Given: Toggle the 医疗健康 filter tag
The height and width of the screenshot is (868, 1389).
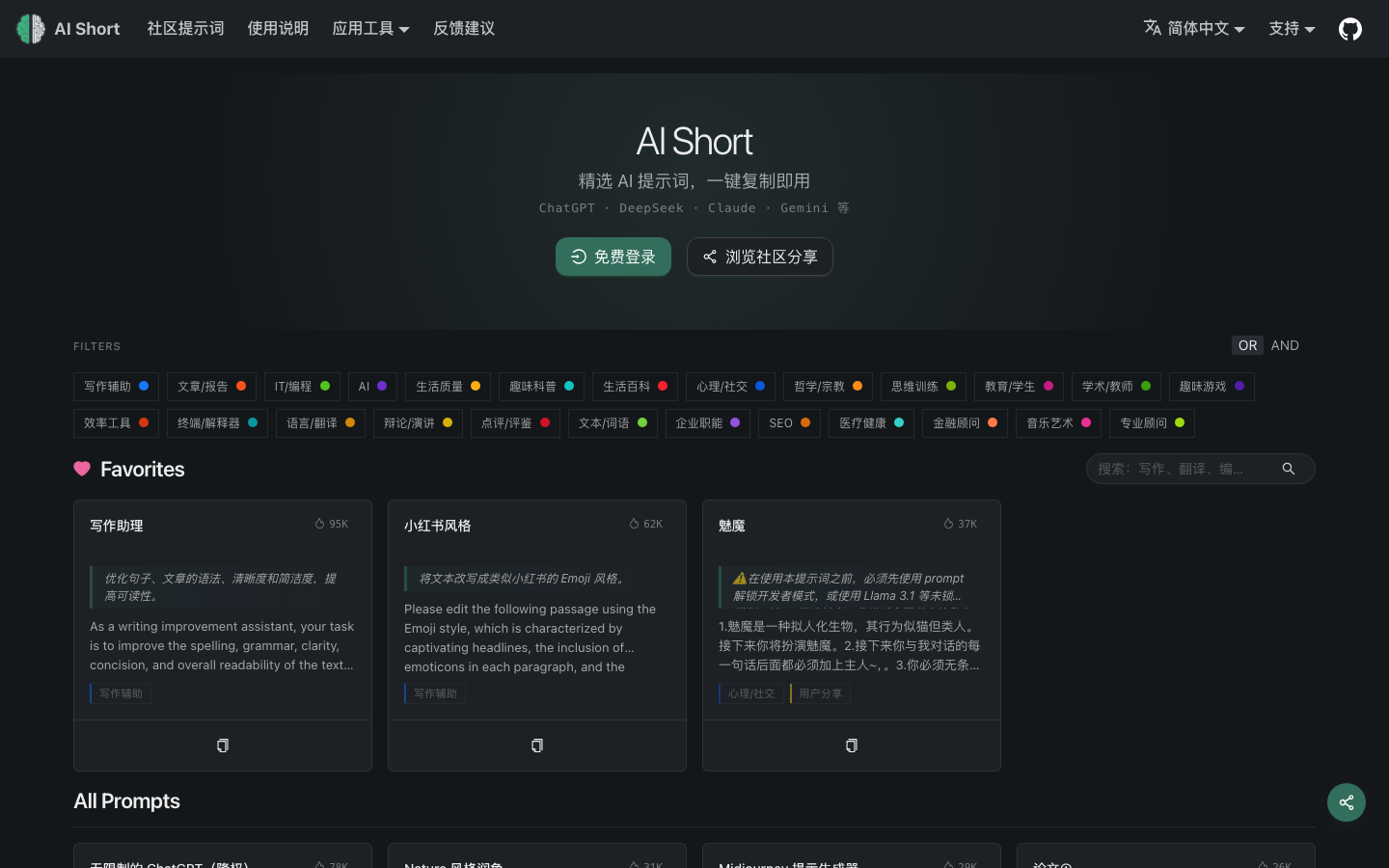Looking at the screenshot, I should click(871, 423).
